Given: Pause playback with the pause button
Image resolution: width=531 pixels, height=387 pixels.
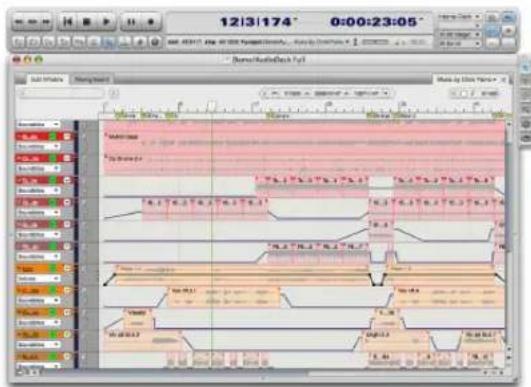Looking at the screenshot, I should point(131,22).
